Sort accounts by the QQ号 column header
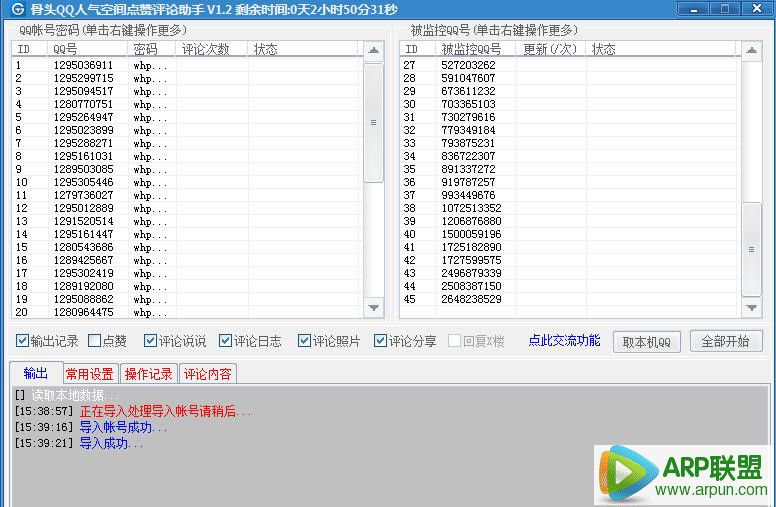 87,49
